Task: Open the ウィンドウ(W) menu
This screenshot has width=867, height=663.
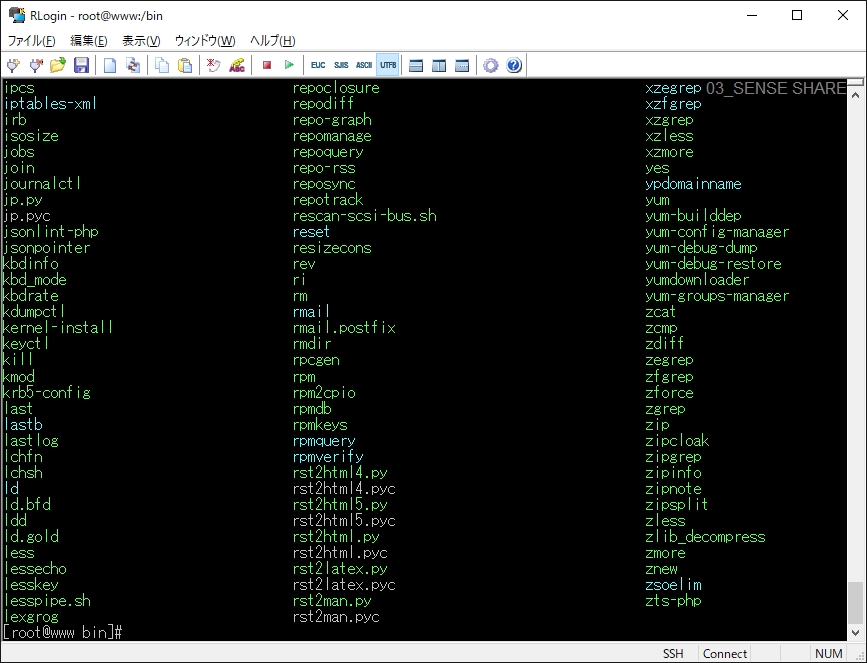Action: [x=205, y=41]
